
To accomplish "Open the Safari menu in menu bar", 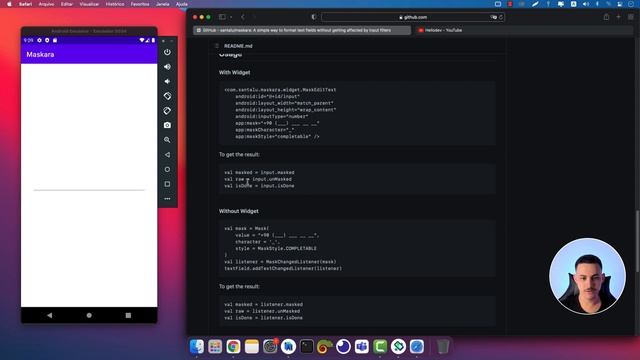I will click(25, 4).
